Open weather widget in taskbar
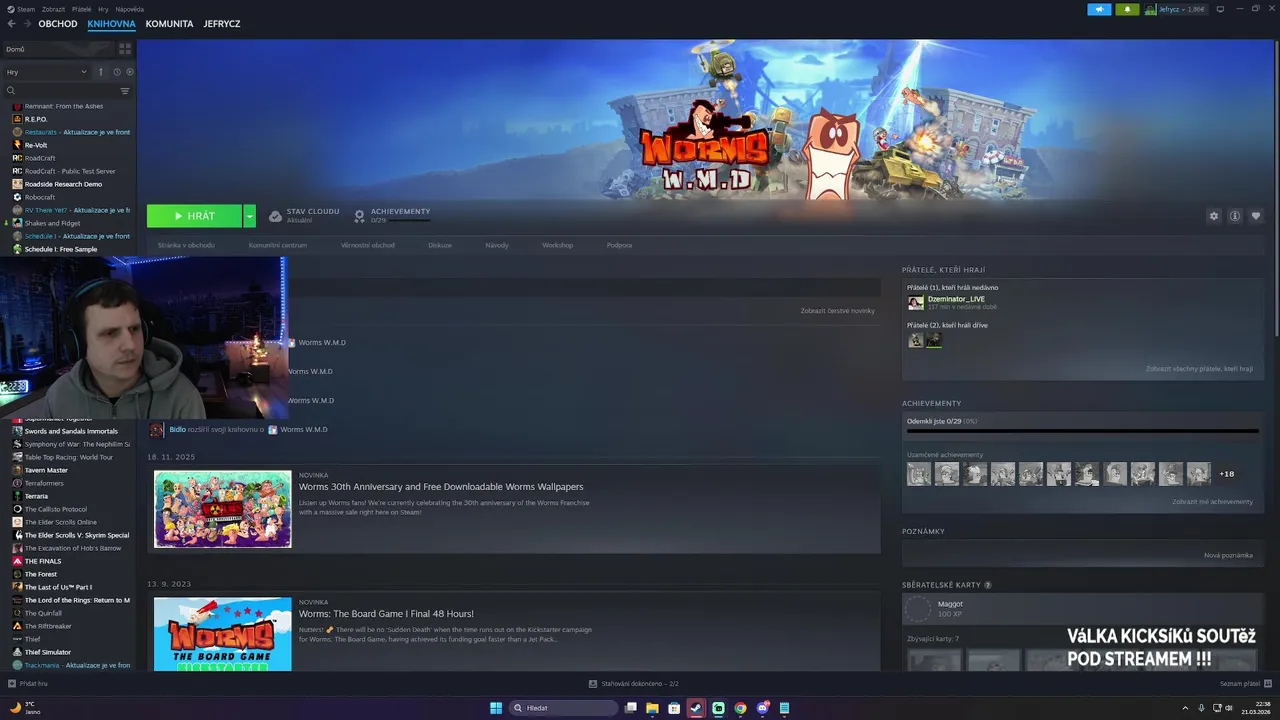1280x720 pixels. [25, 708]
